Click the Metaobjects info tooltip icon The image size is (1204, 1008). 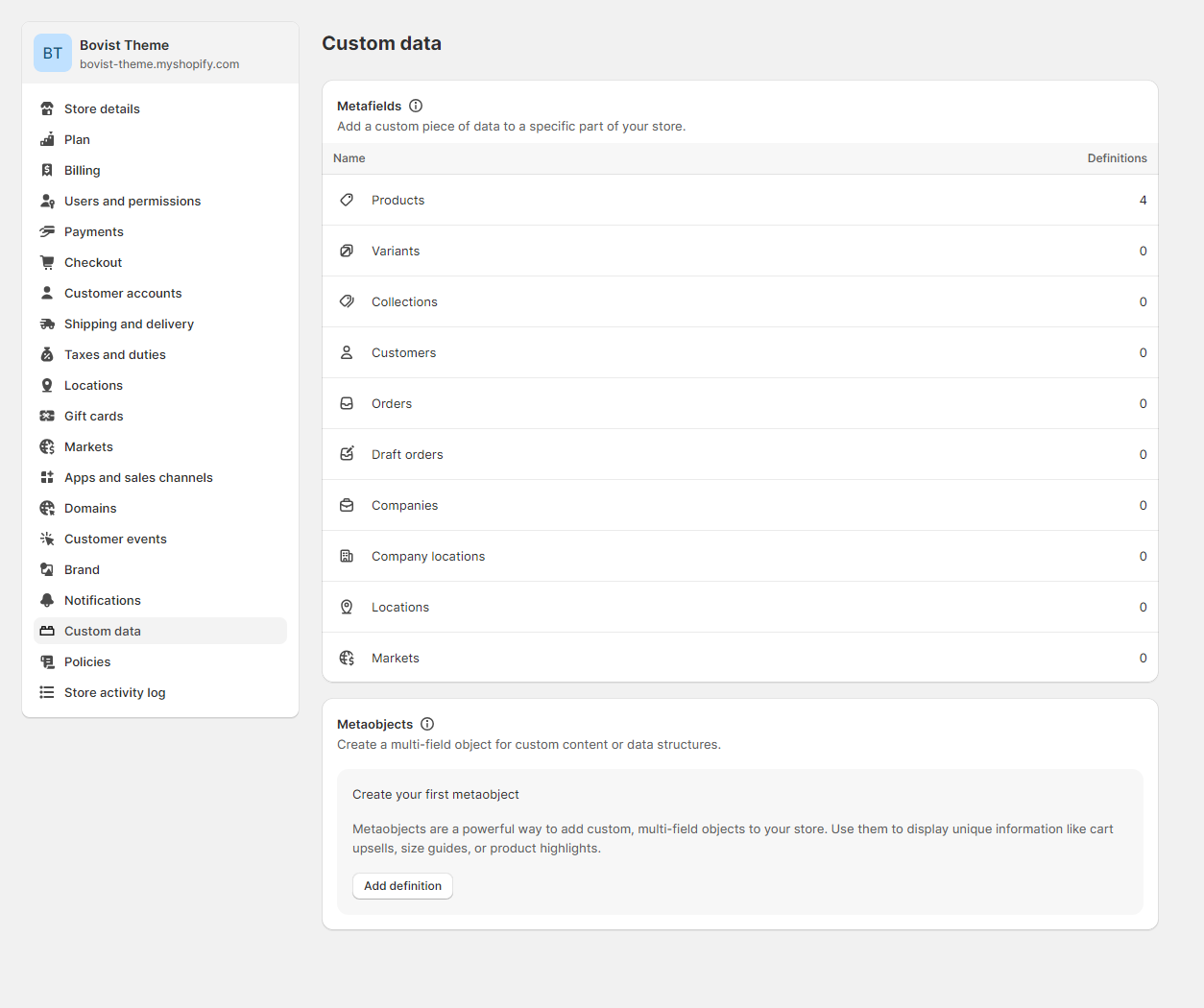coord(427,724)
